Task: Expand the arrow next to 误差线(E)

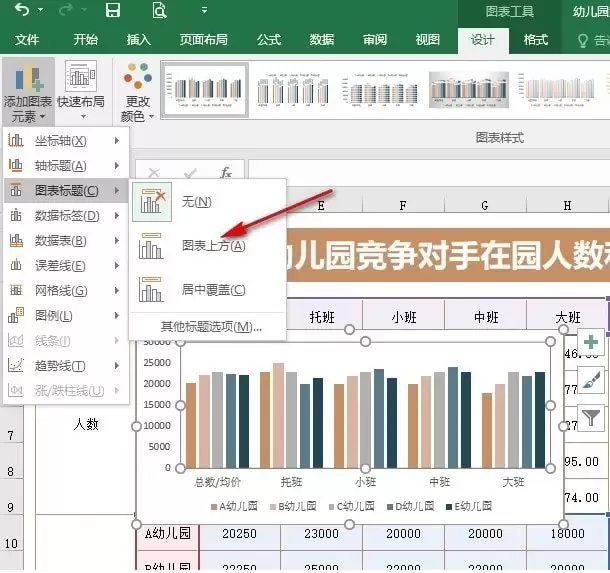Action: pyautogui.click(x=117, y=266)
